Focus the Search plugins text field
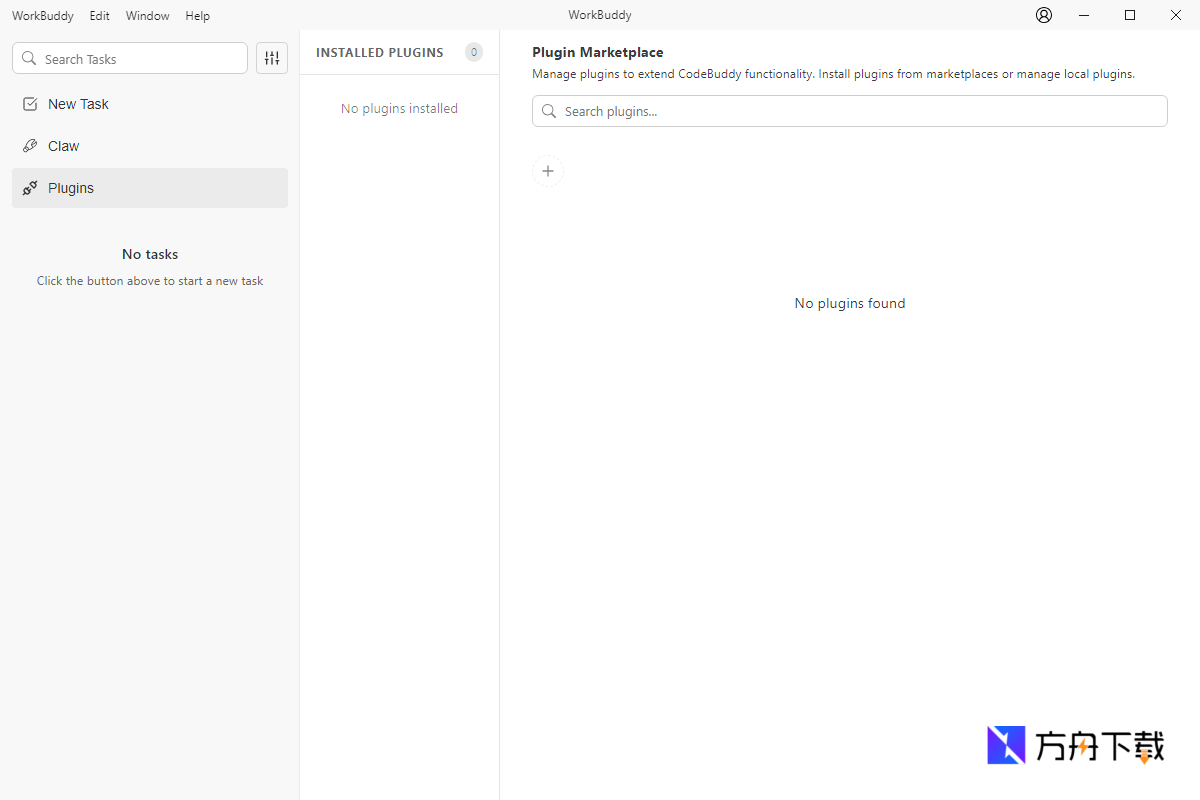 (860, 111)
